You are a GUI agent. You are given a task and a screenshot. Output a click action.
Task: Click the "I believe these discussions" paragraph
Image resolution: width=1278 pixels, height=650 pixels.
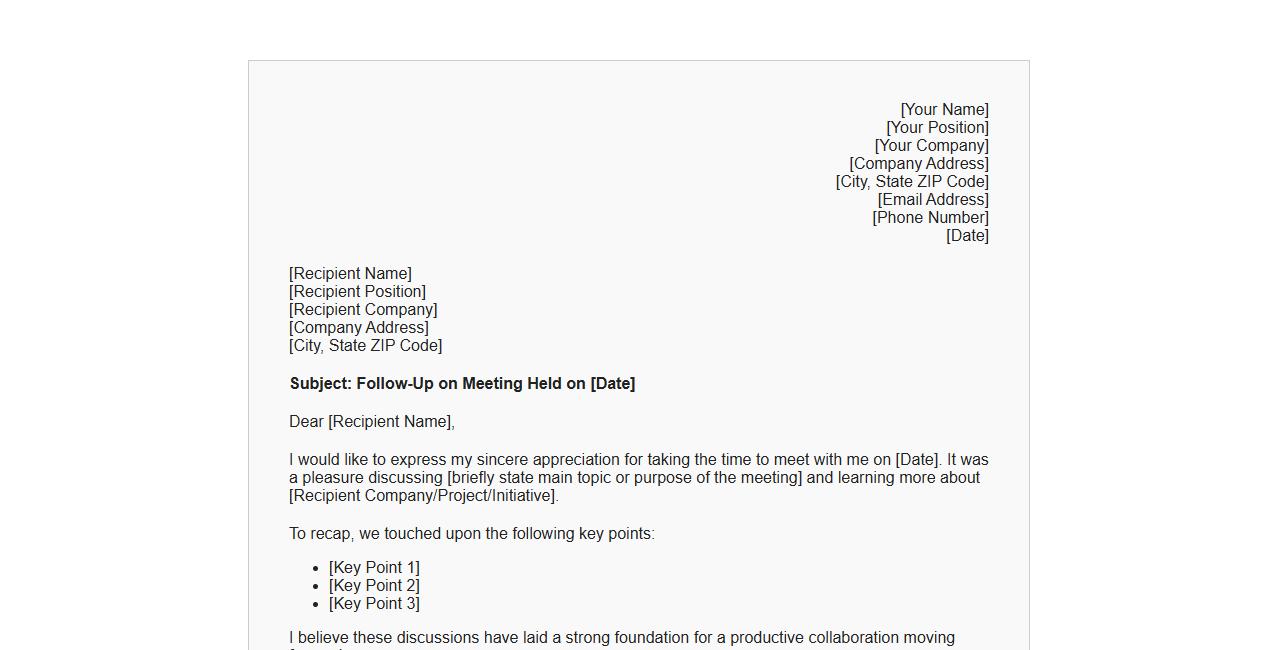(622, 638)
